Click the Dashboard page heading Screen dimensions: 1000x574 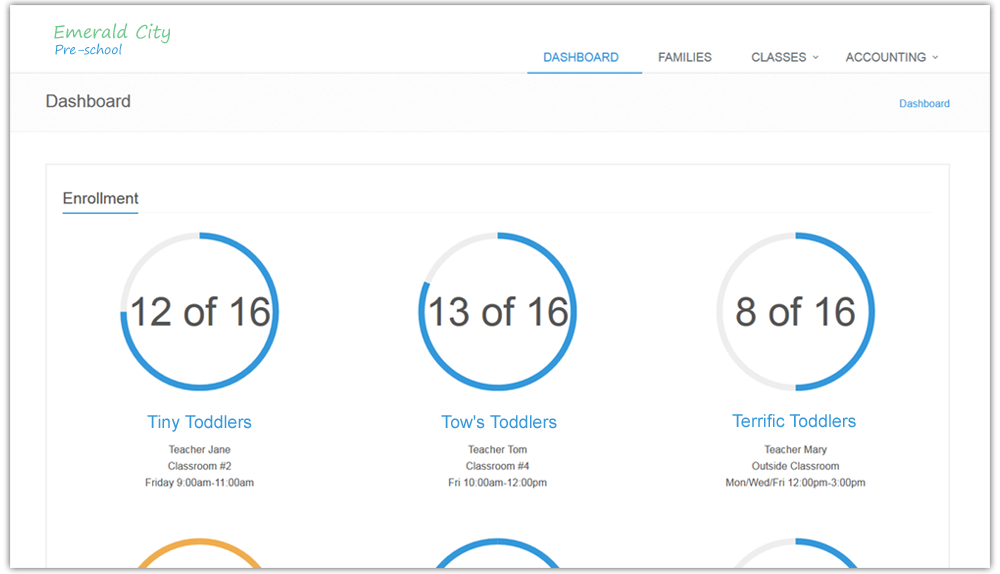[88, 102]
